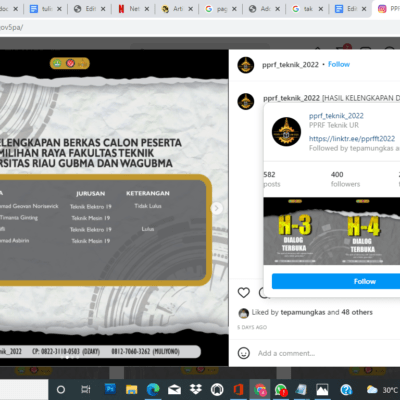Image resolution: width=400 pixels, height=400 pixels.
Task: Open the Mail app in taskbar
Action: click(x=174, y=389)
